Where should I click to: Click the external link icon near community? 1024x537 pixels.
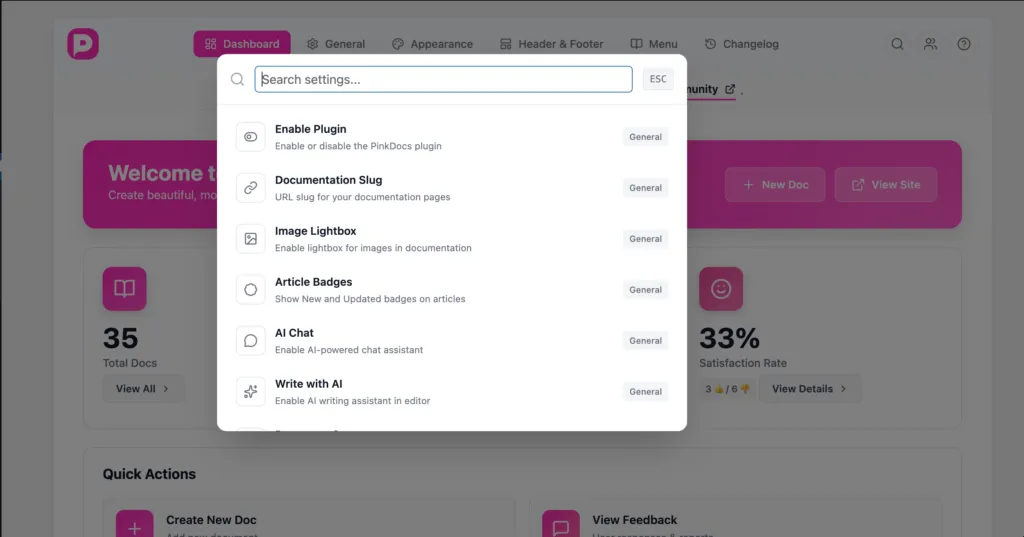730,89
